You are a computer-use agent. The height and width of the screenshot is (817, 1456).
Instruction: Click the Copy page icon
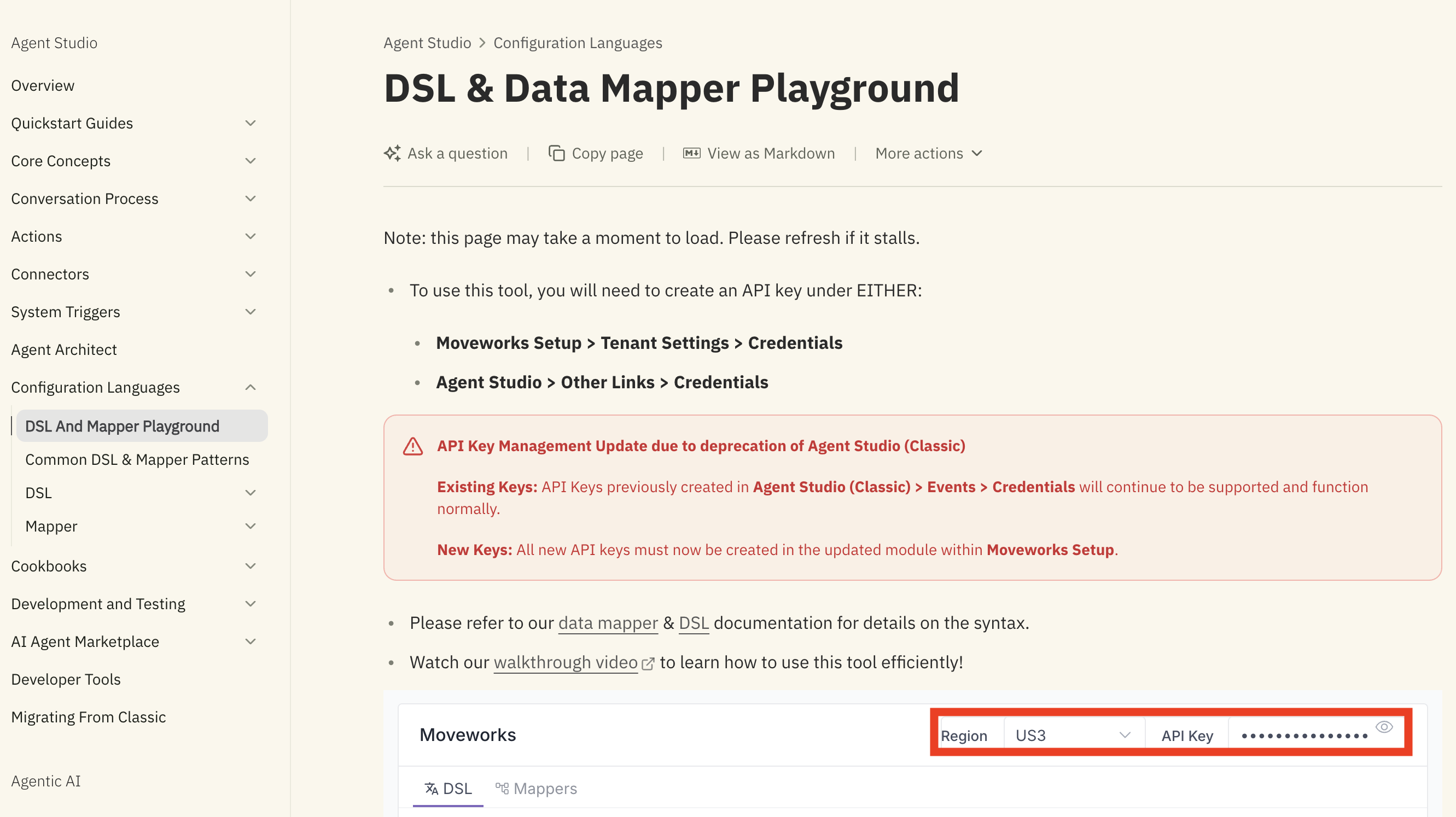pos(556,153)
